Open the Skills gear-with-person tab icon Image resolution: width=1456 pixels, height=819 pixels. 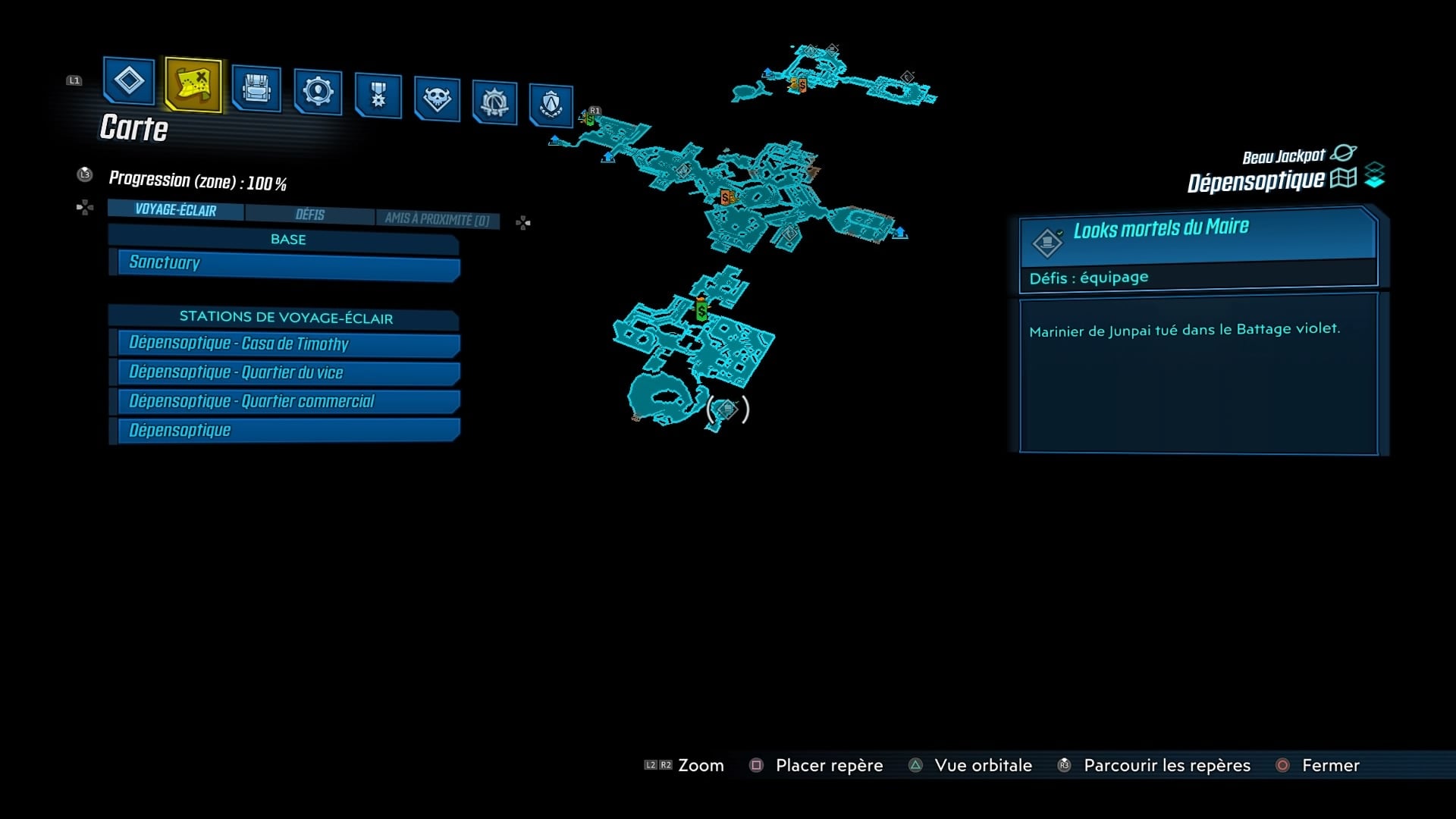click(x=317, y=92)
